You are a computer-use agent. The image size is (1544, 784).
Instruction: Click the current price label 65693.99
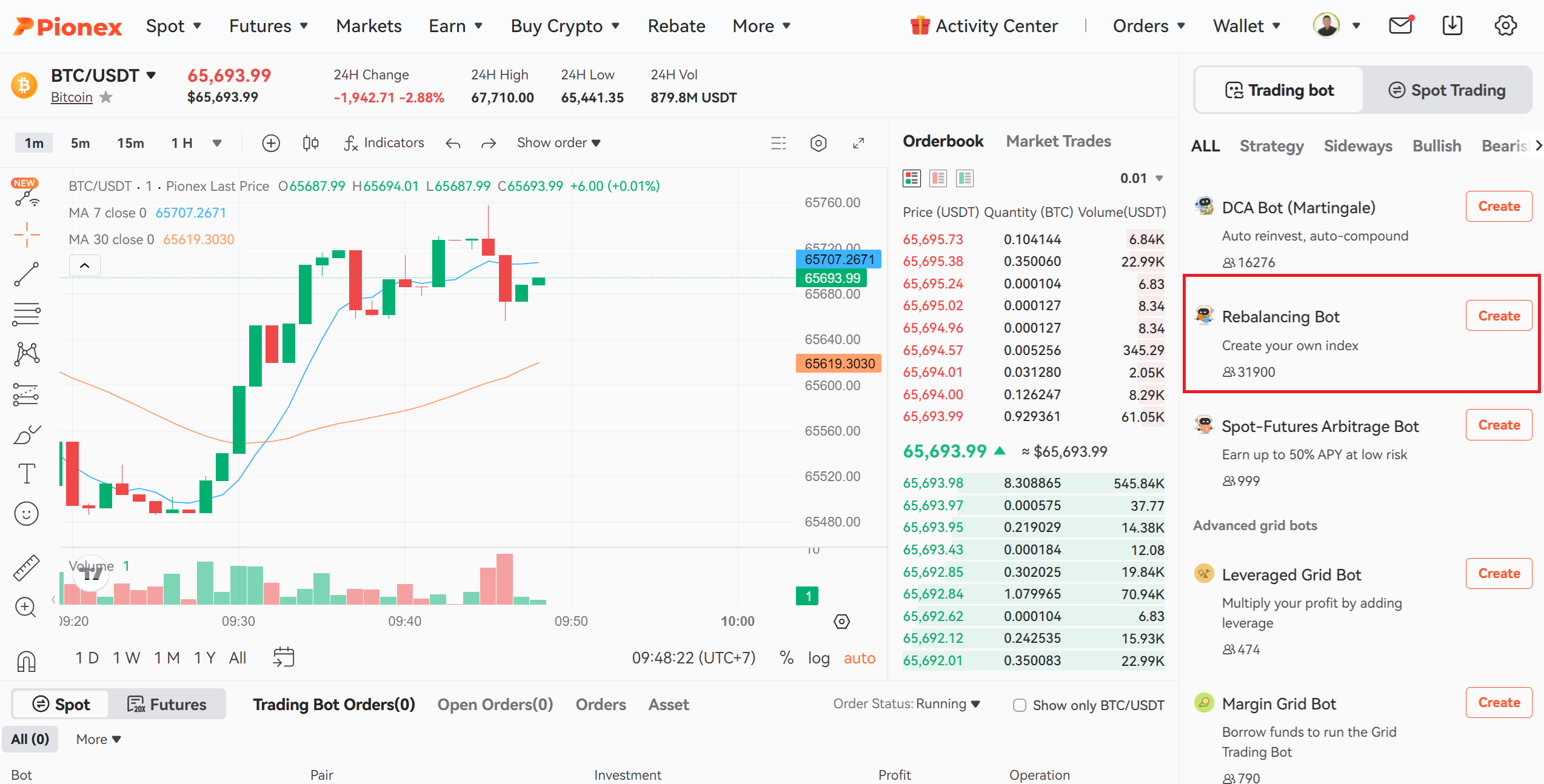pos(832,277)
